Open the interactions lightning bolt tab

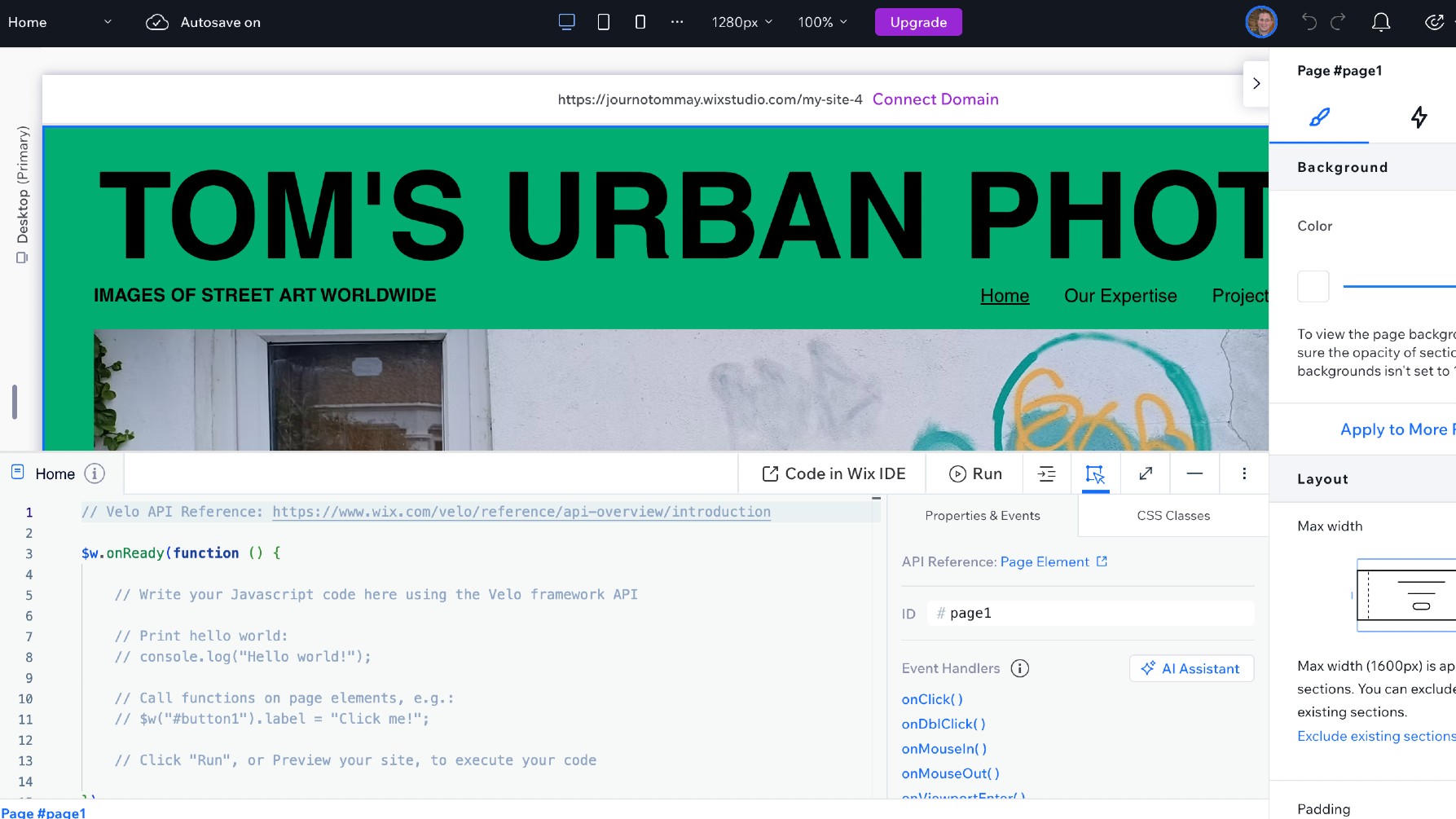(1419, 117)
